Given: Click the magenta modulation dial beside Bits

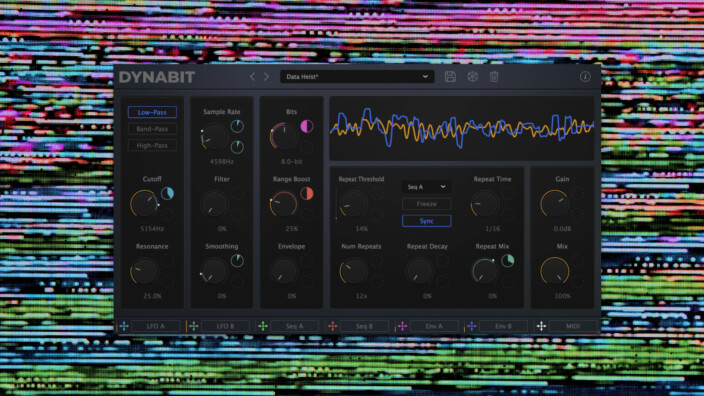Looking at the screenshot, I should pos(307,126).
